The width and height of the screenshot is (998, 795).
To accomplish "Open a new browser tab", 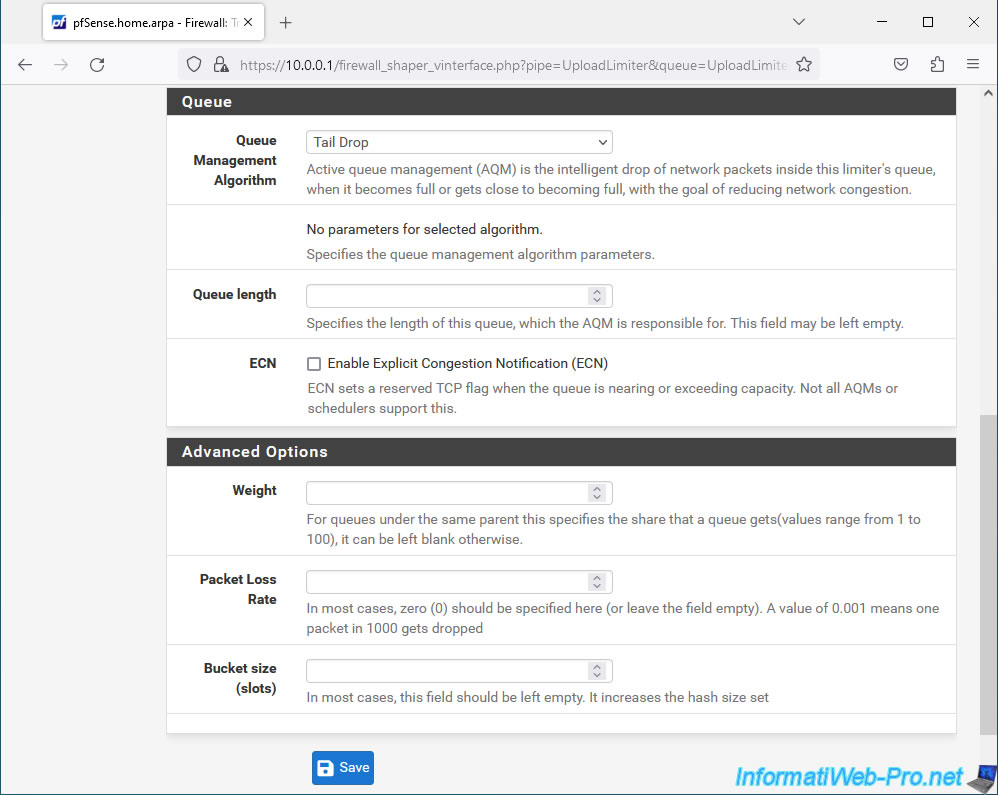I will point(286,23).
